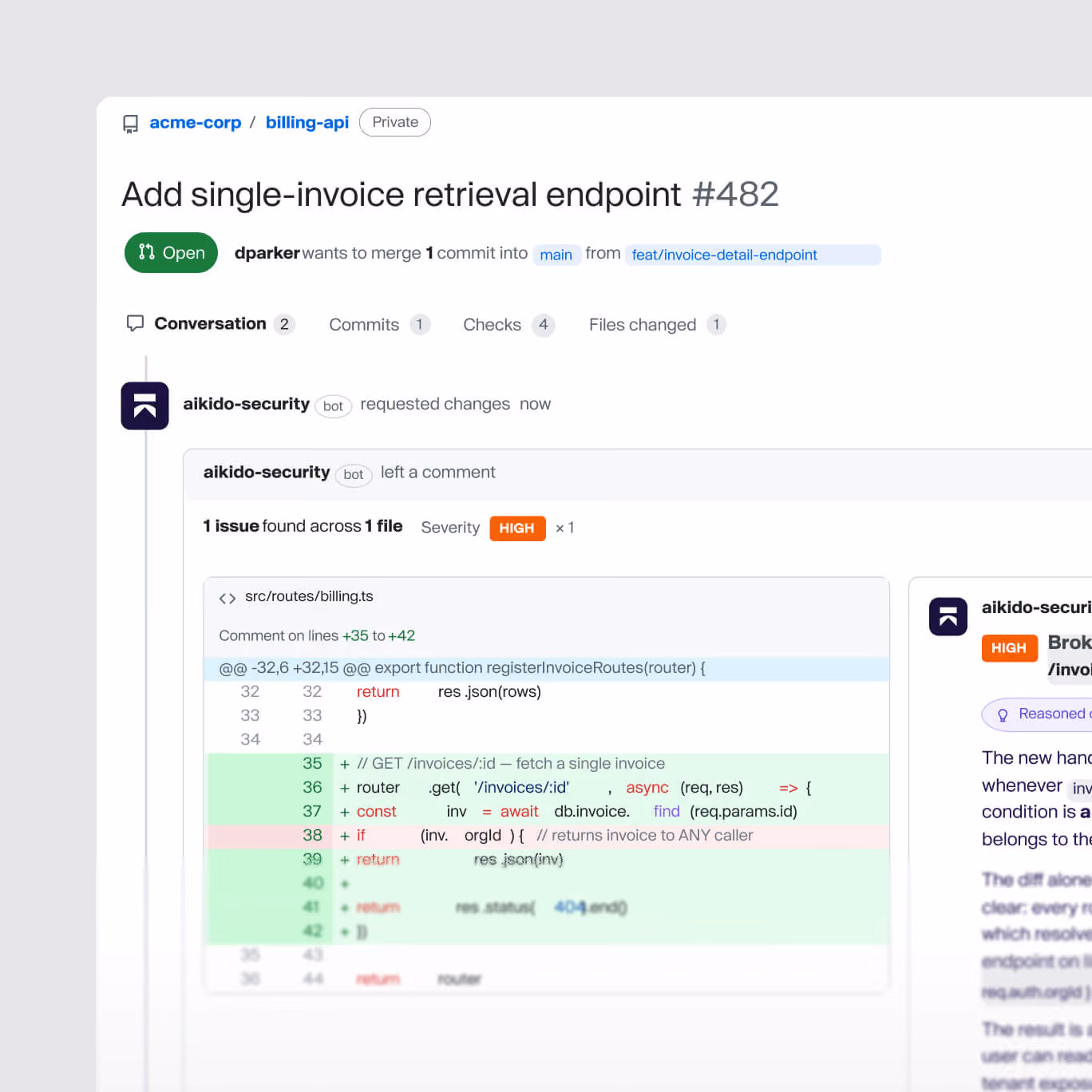This screenshot has width=1092, height=1092.
Task: Open the acme-corp organization link
Action: (196, 122)
